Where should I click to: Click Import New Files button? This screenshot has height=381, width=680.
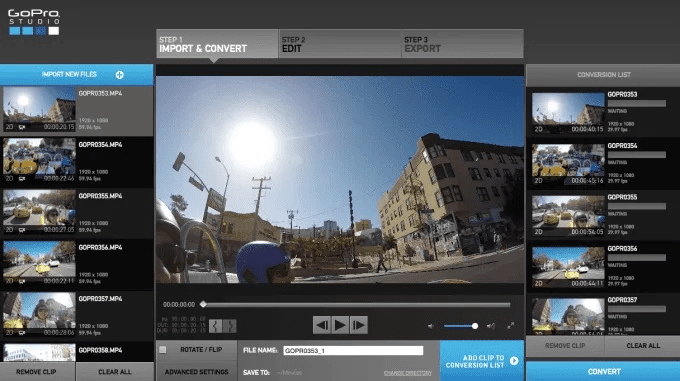click(x=76, y=75)
